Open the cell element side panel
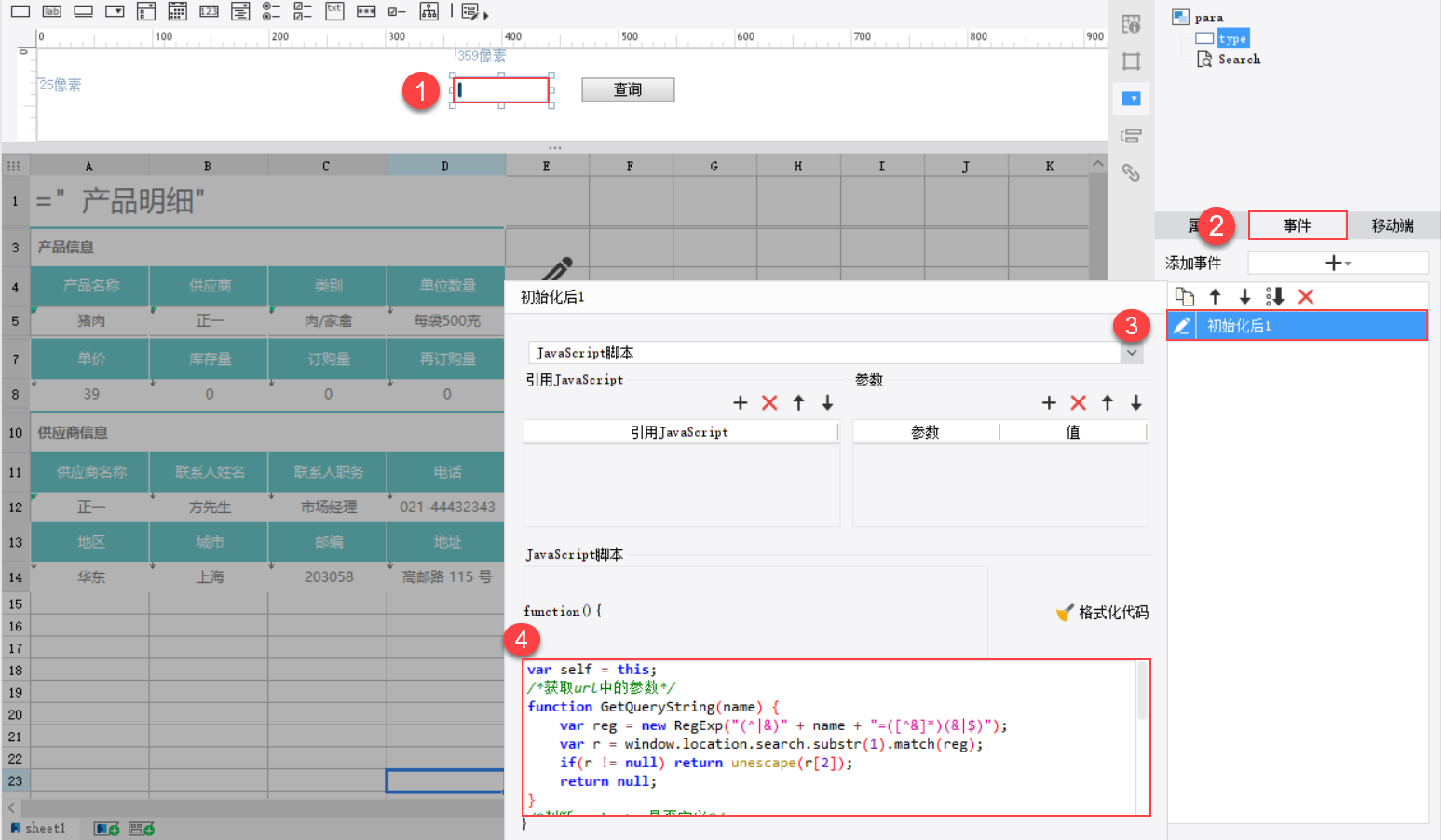This screenshot has width=1441, height=840. pyautogui.click(x=1131, y=24)
